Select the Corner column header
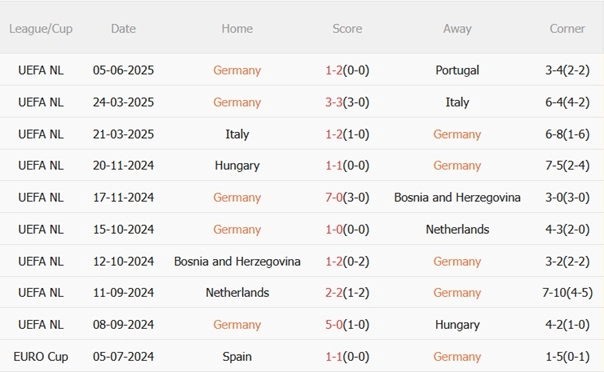604x372 pixels. click(567, 28)
